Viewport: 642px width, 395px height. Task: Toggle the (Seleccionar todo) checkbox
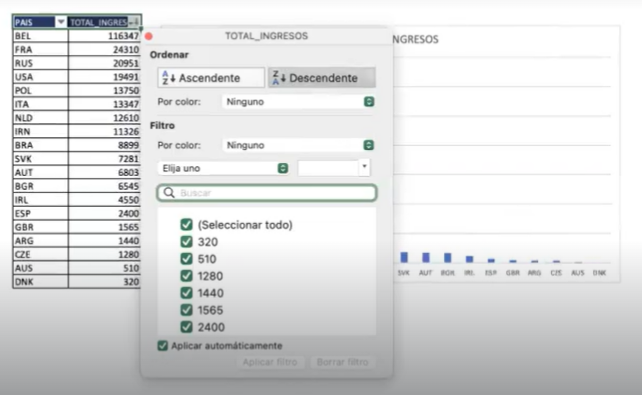click(186, 224)
